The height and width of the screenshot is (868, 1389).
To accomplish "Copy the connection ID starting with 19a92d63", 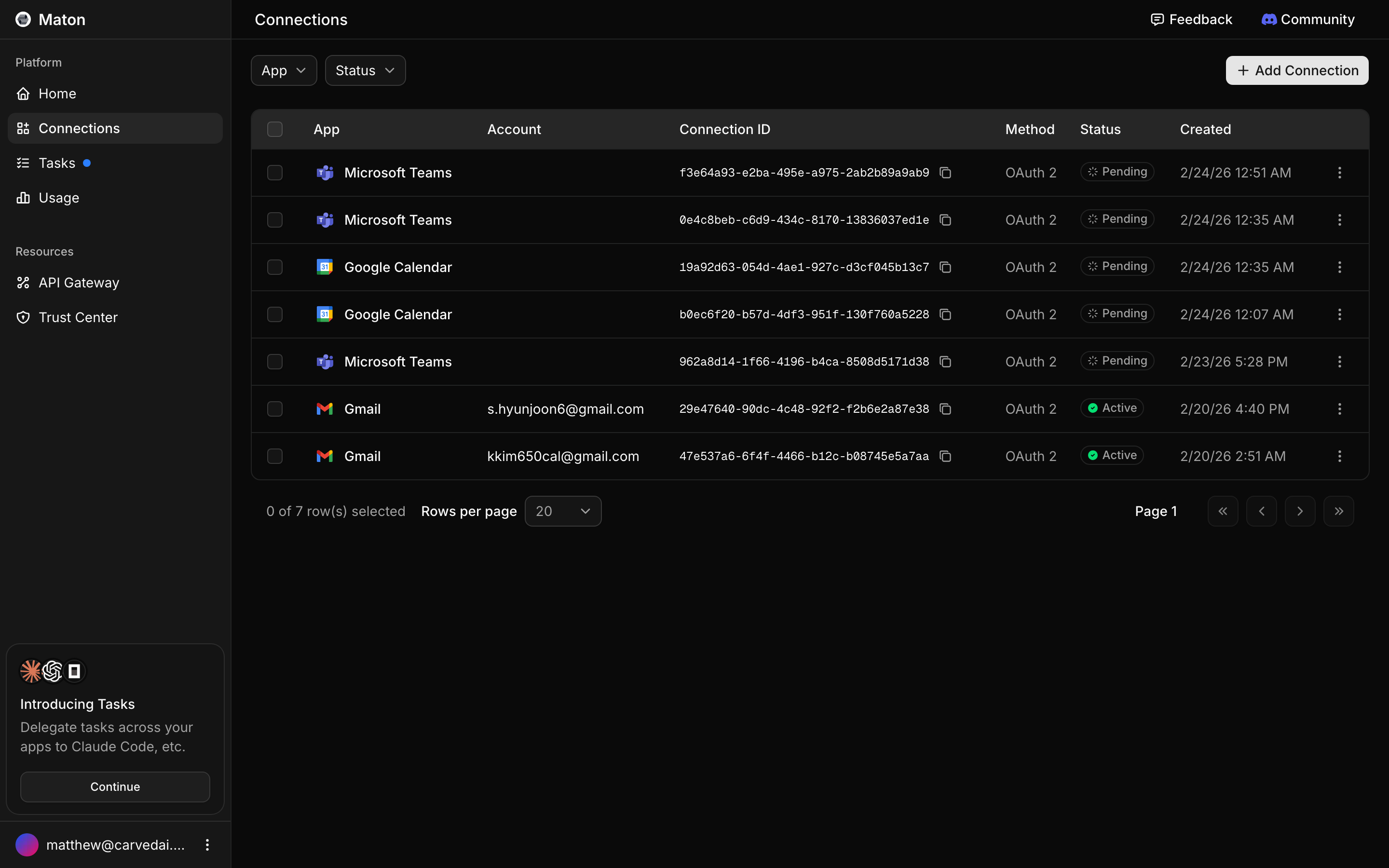I will click(945, 267).
